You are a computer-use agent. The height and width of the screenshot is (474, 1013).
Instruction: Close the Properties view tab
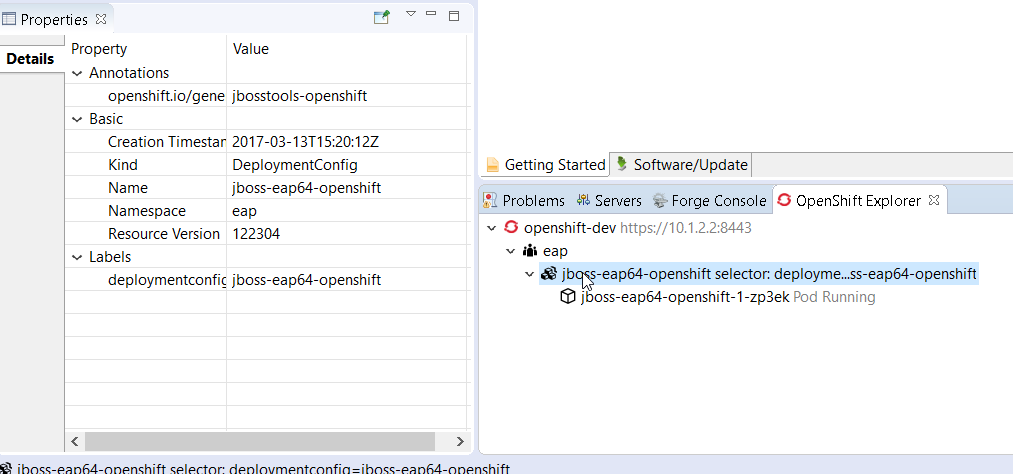(101, 19)
